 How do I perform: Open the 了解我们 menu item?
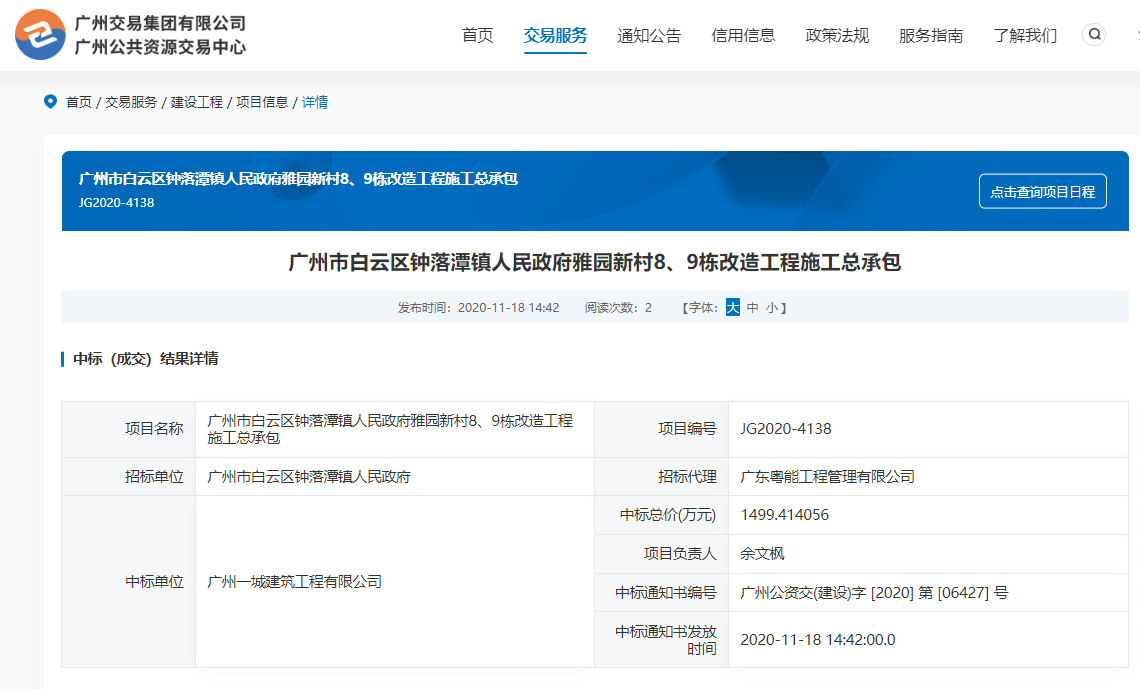click(x=1025, y=36)
